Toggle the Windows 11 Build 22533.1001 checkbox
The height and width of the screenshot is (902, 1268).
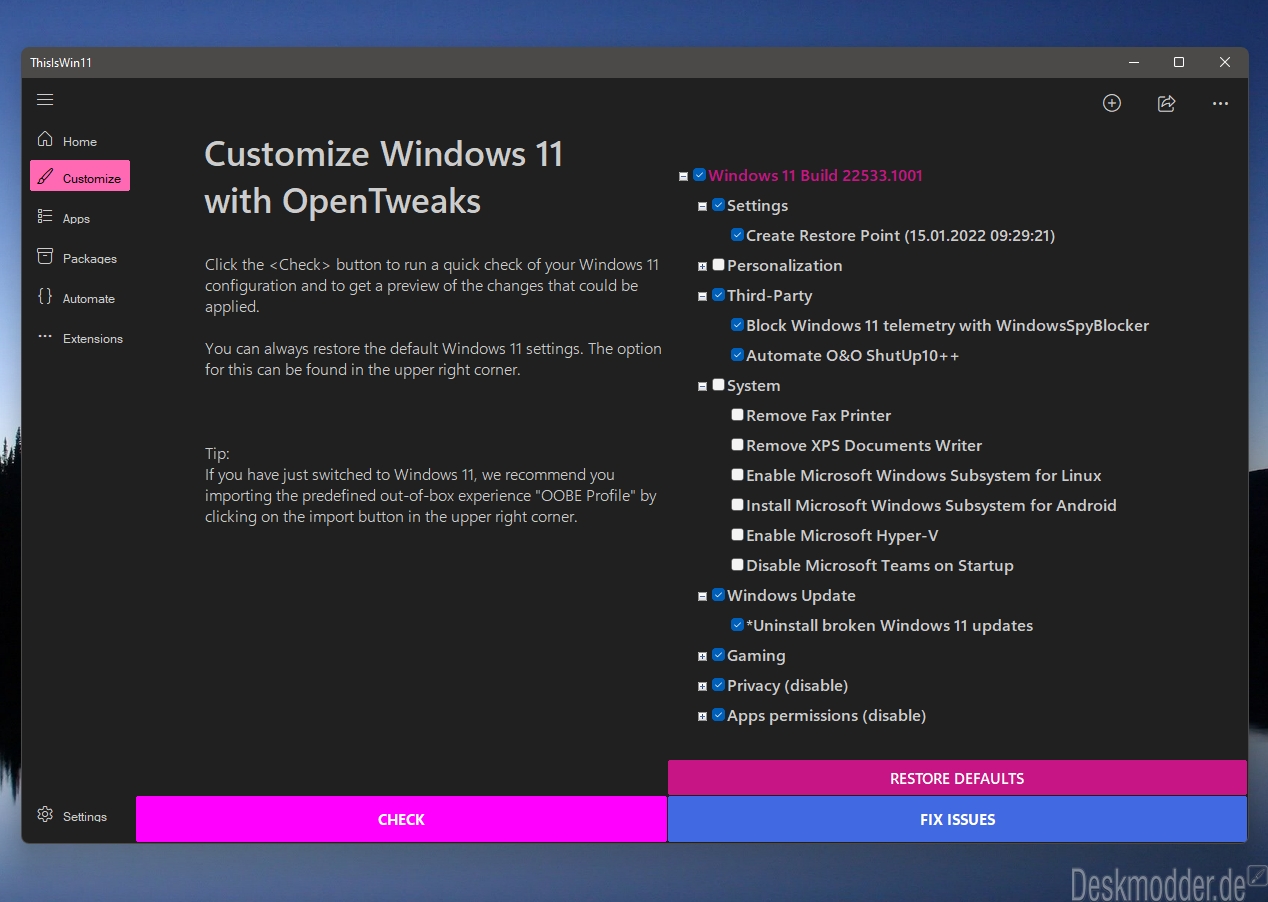point(699,175)
